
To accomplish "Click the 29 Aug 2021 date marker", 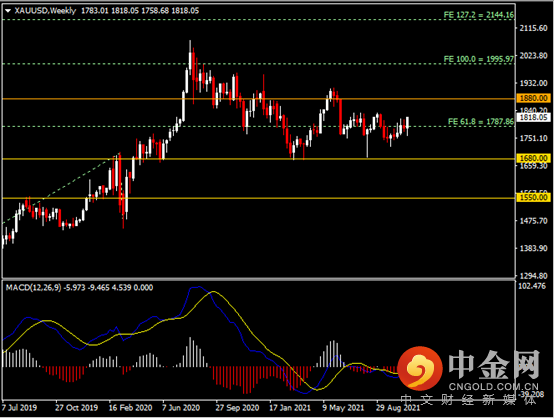I will tap(398, 408).
